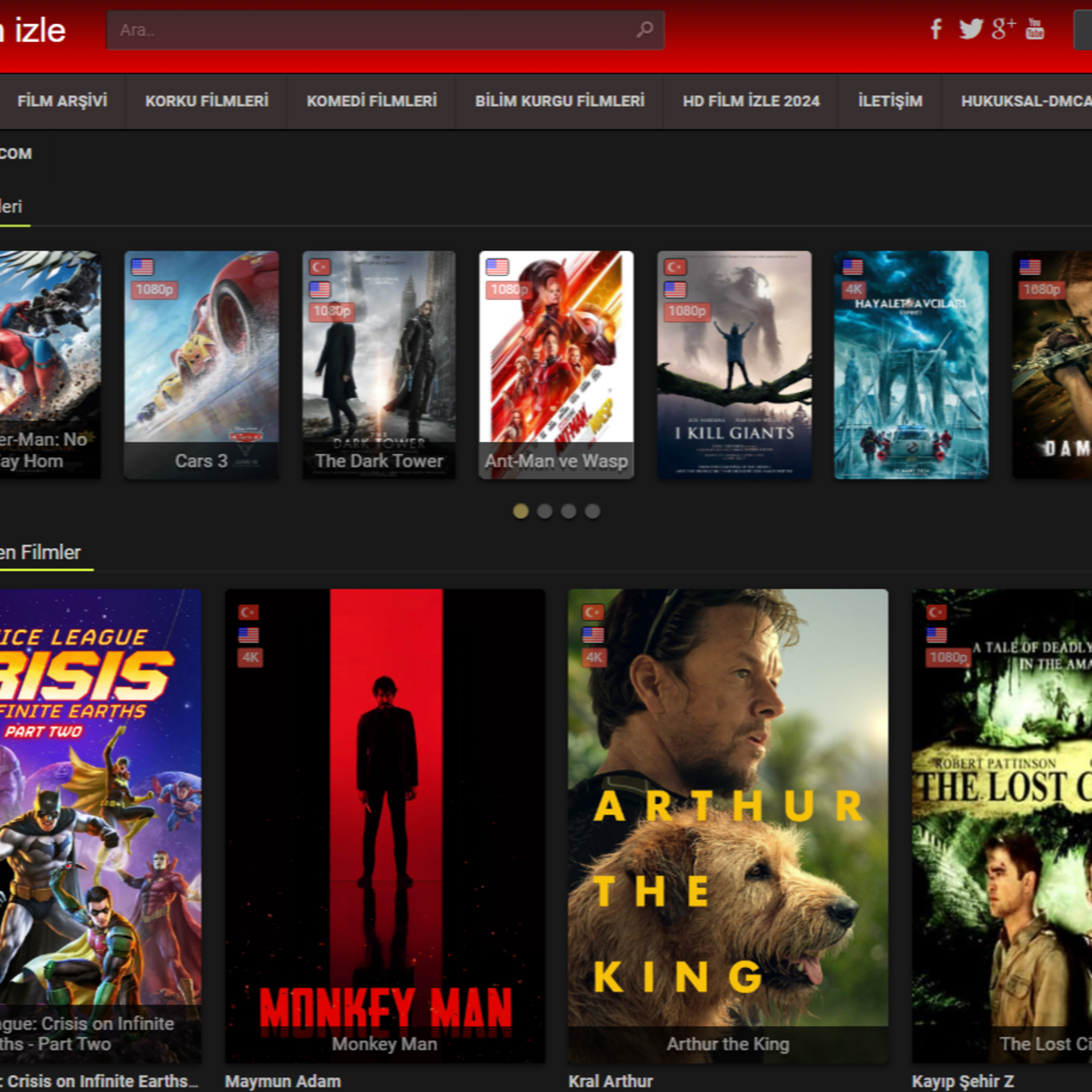Viewport: 1092px width, 1092px height.
Task: Click the 1080p badge on Cars 3 poster
Action: [x=154, y=290]
